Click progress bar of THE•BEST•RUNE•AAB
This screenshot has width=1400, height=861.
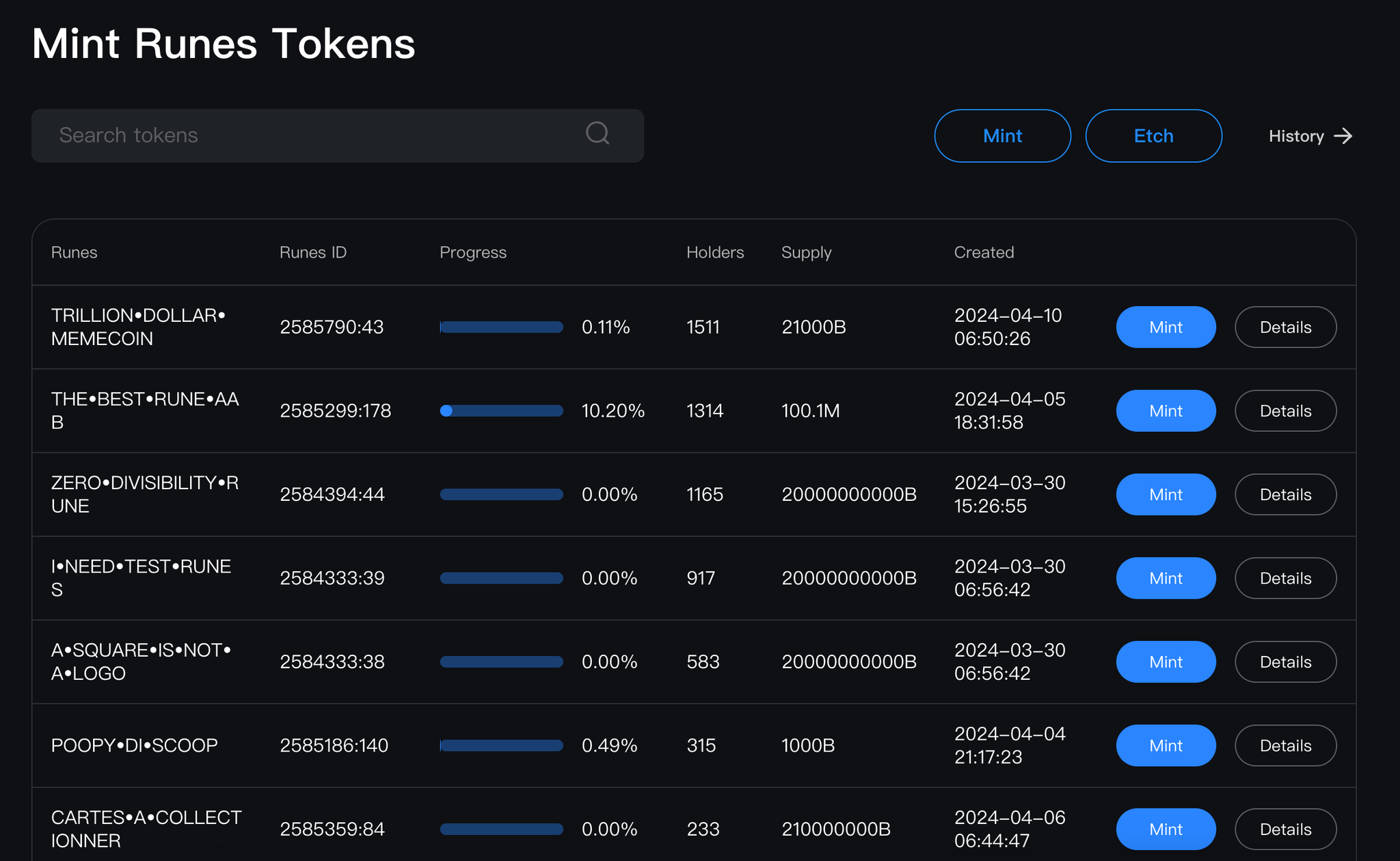coord(501,411)
